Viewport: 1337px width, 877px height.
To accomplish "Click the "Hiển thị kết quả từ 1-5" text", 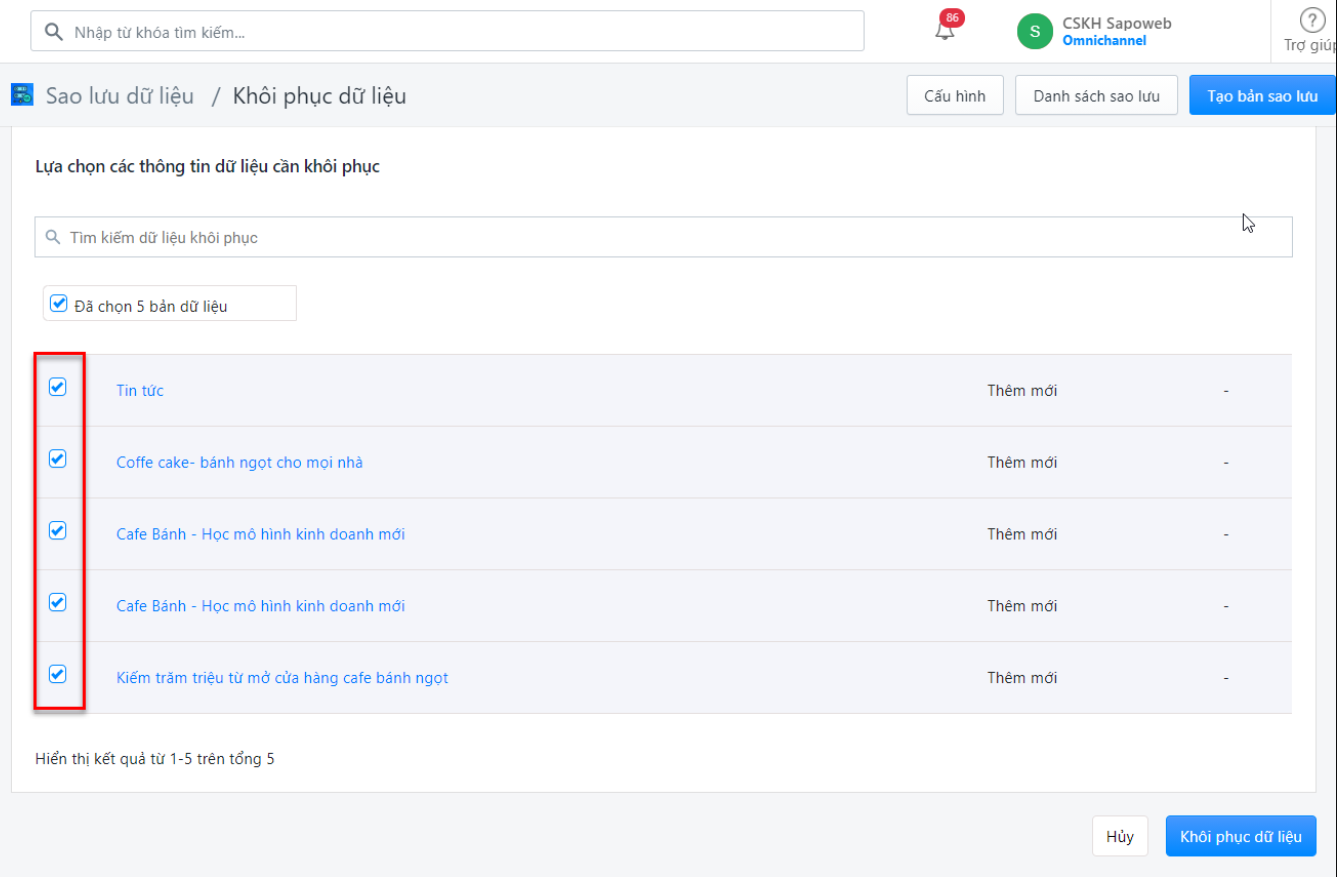I will pyautogui.click(x=155, y=759).
